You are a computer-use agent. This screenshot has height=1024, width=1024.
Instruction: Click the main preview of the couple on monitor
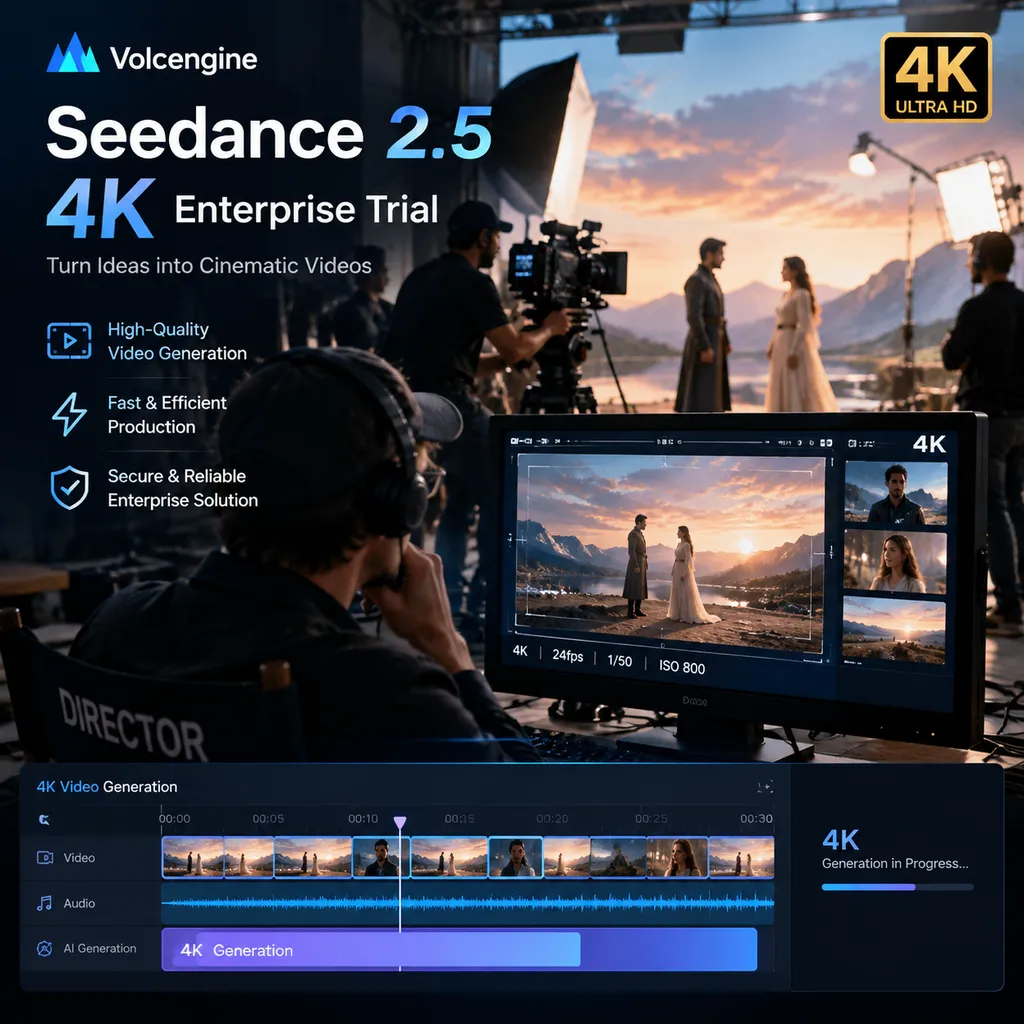click(669, 552)
